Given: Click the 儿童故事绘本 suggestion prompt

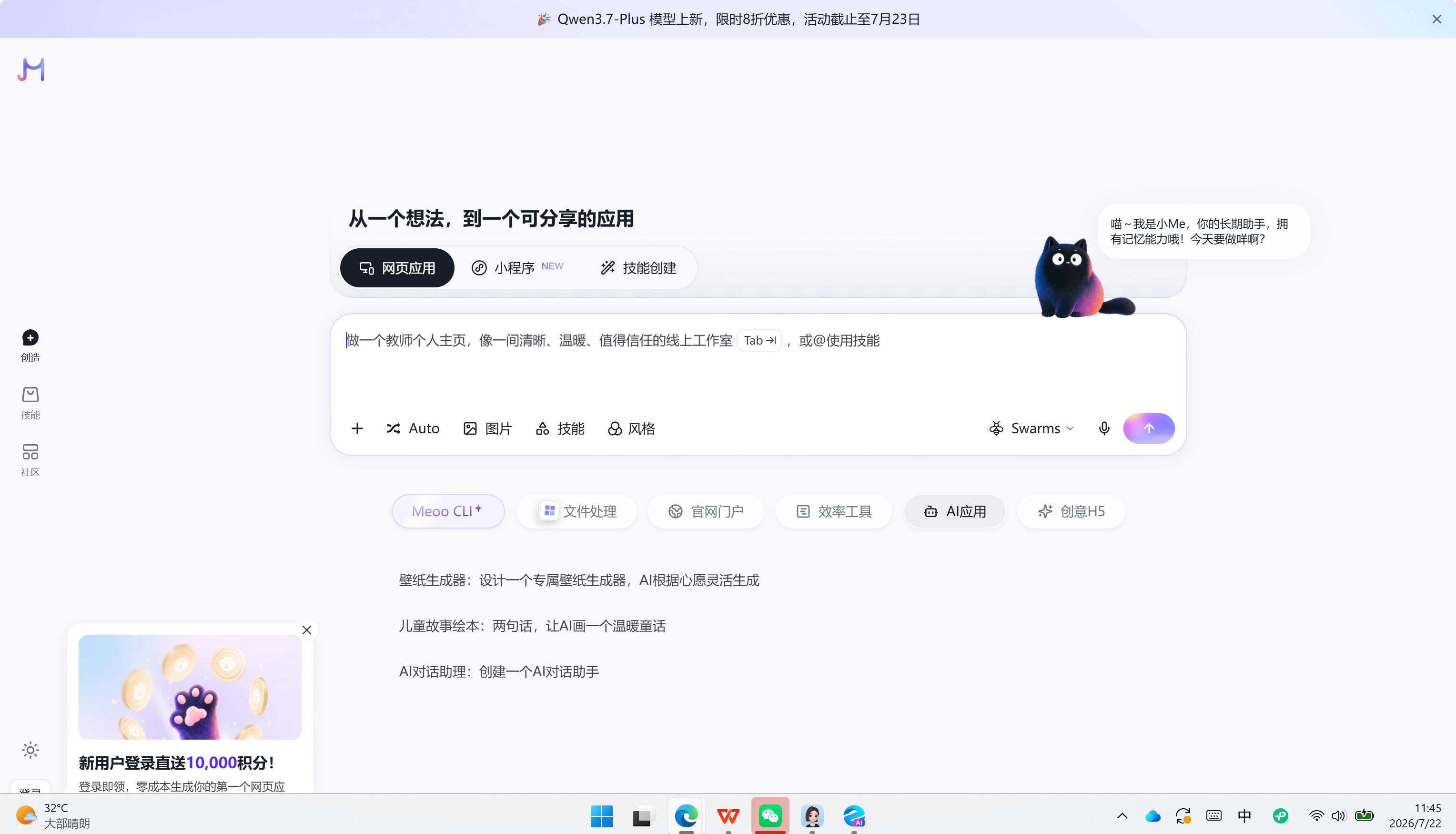Looking at the screenshot, I should 532,626.
